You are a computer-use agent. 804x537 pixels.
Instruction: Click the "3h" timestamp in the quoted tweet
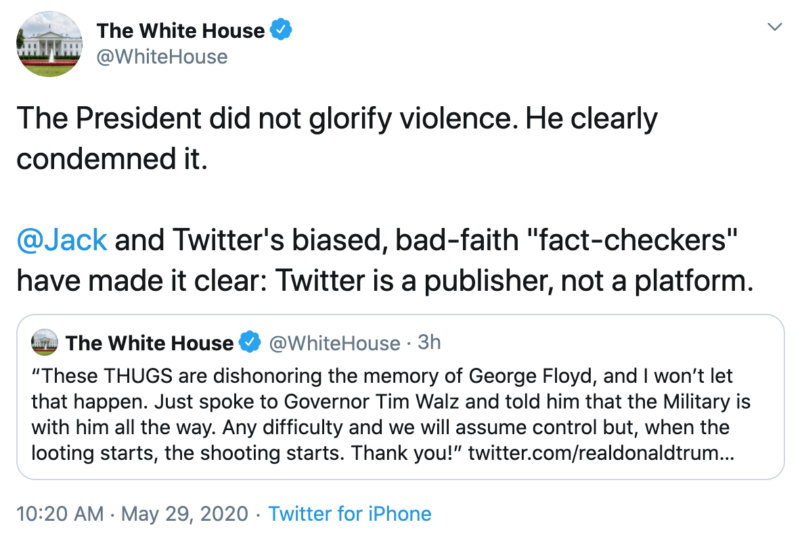tap(428, 343)
